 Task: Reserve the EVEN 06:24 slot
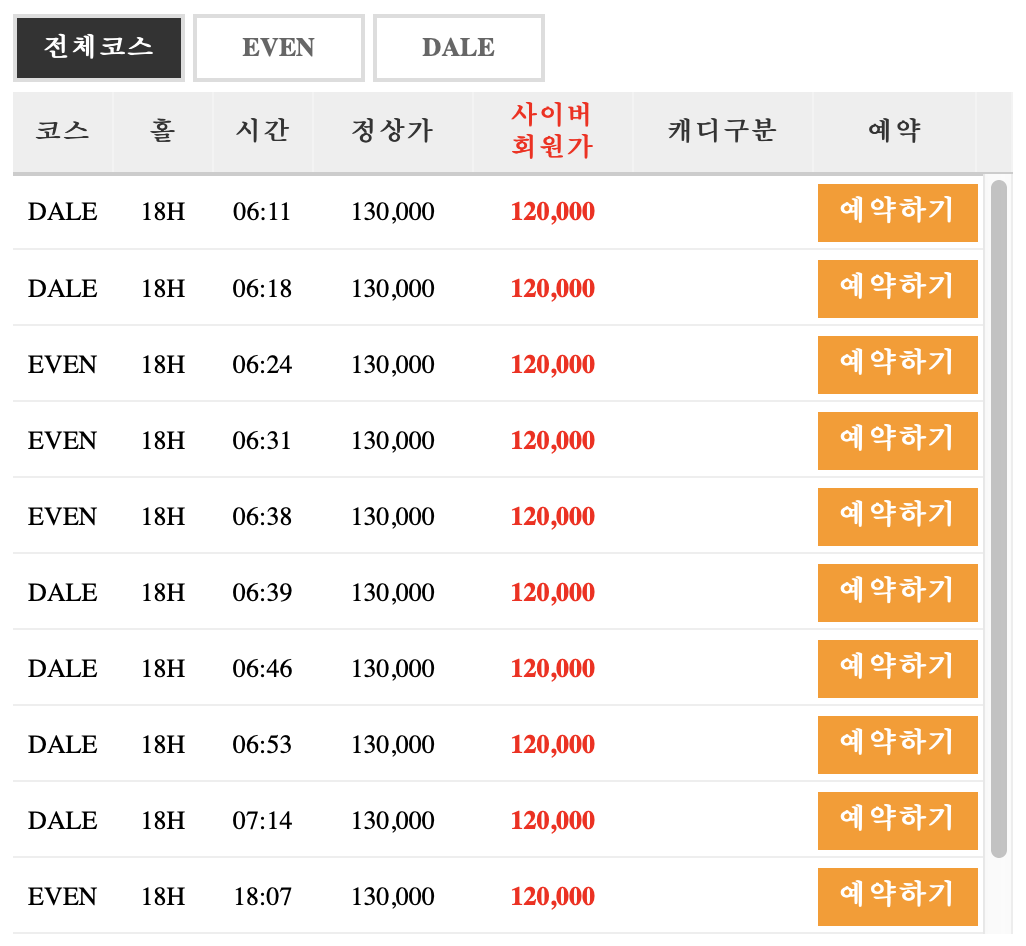click(x=898, y=364)
